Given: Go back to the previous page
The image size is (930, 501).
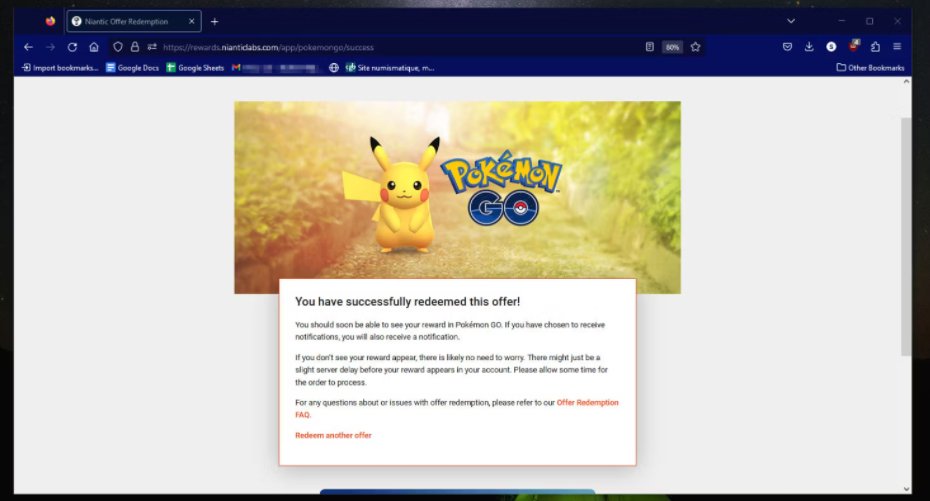Looking at the screenshot, I should click(28, 47).
